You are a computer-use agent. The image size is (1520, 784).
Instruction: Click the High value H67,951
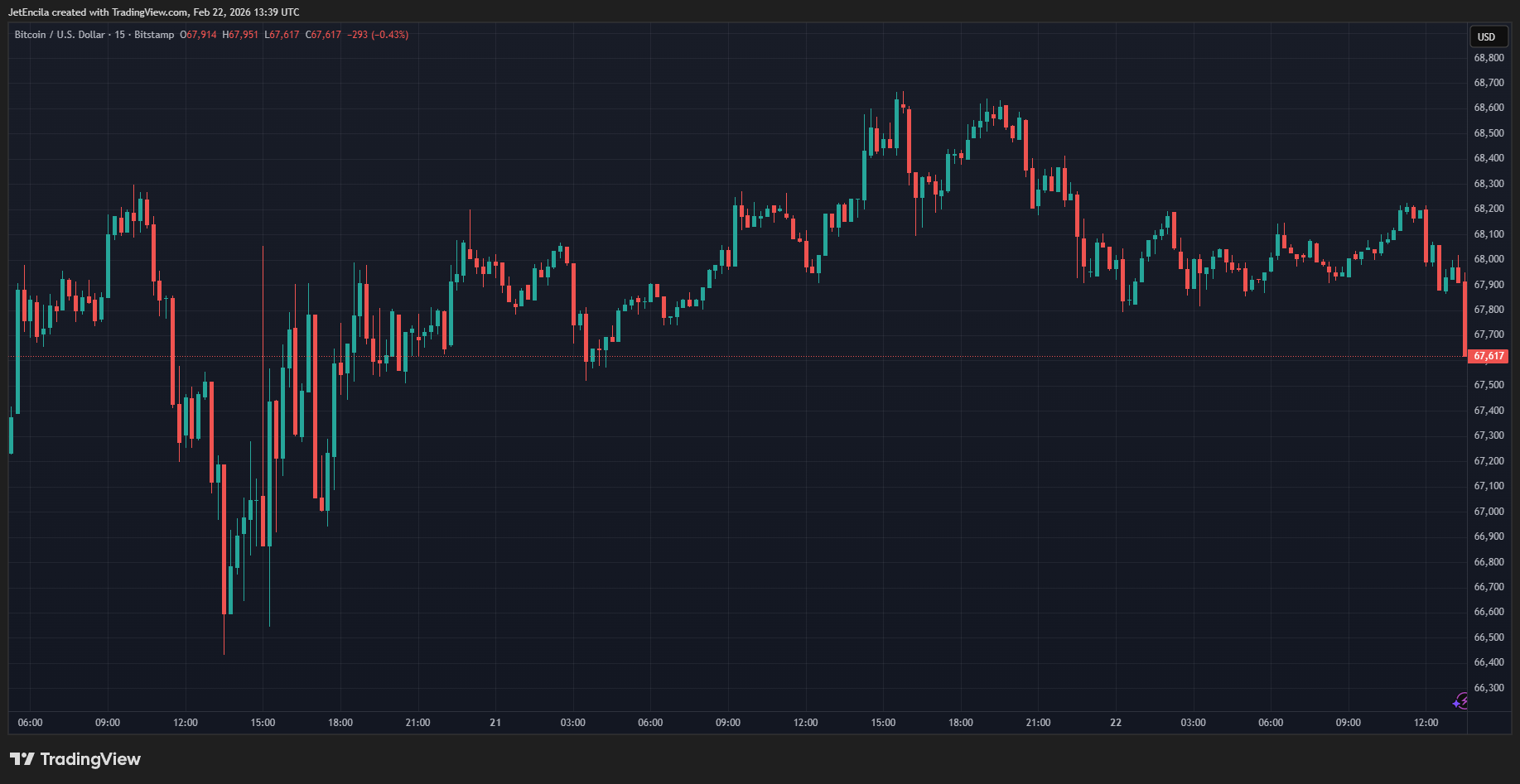(x=240, y=35)
